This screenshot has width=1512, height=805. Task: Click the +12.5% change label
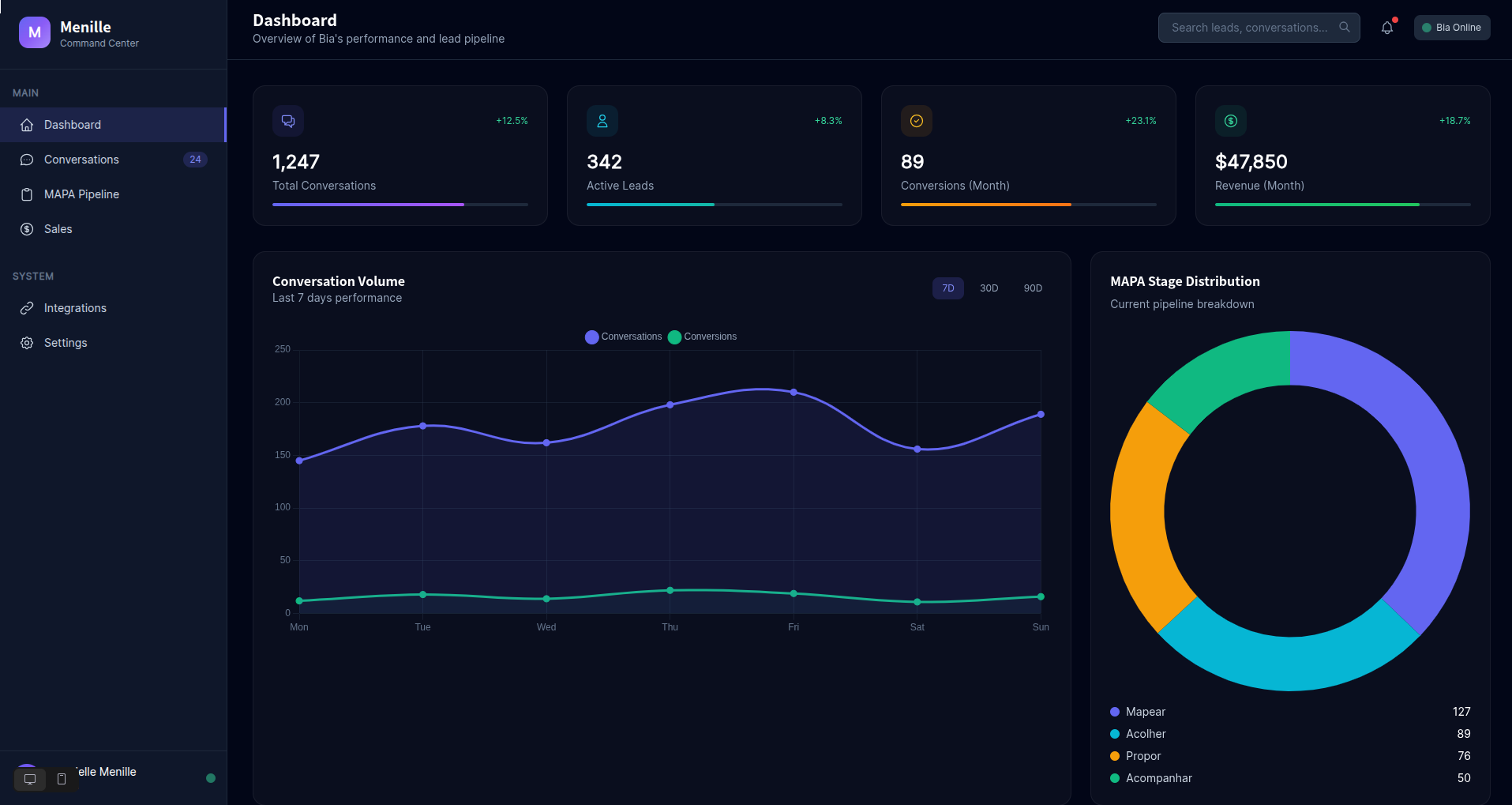512,121
